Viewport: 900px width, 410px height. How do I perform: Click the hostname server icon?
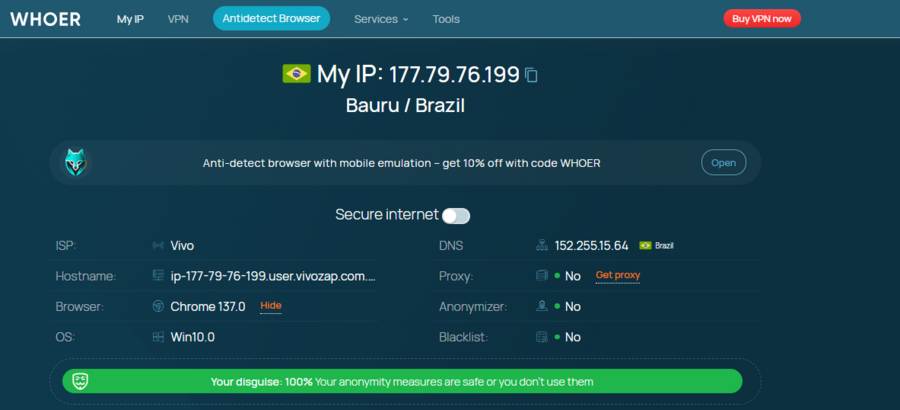pos(158,275)
